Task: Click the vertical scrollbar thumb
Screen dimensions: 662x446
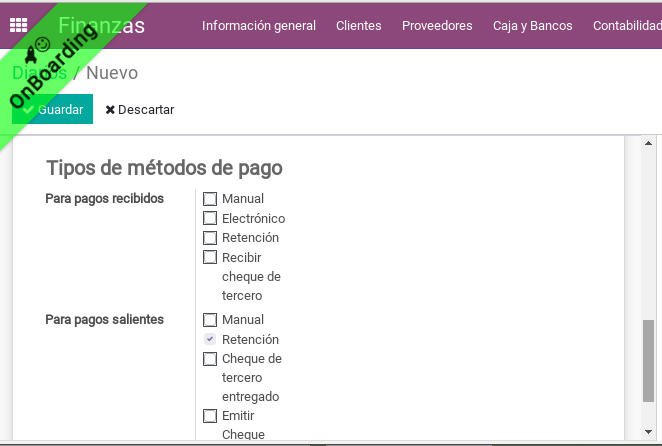Action: [x=648, y=360]
